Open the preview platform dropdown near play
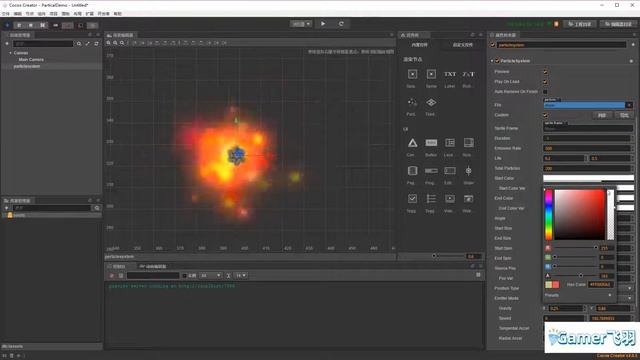Viewport: 640px width, 360px height. 301,24
